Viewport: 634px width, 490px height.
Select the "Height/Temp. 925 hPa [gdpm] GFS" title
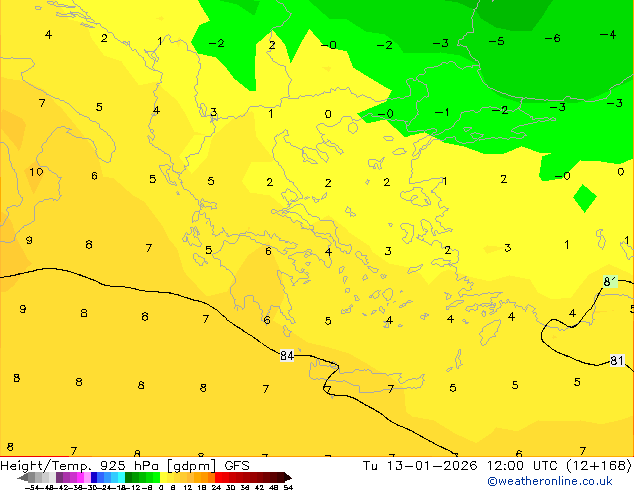click(125, 466)
